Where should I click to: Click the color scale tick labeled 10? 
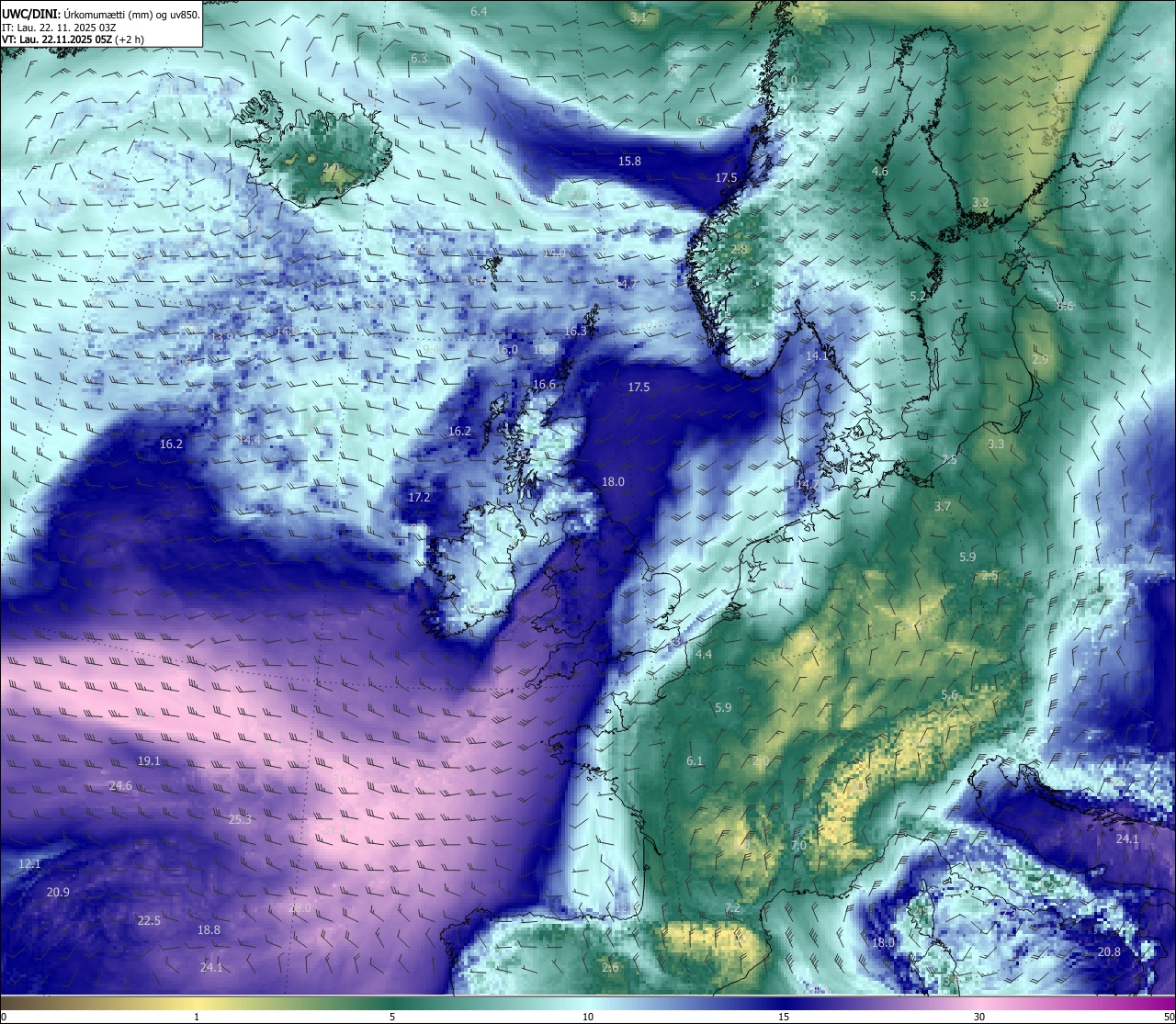[588, 1017]
